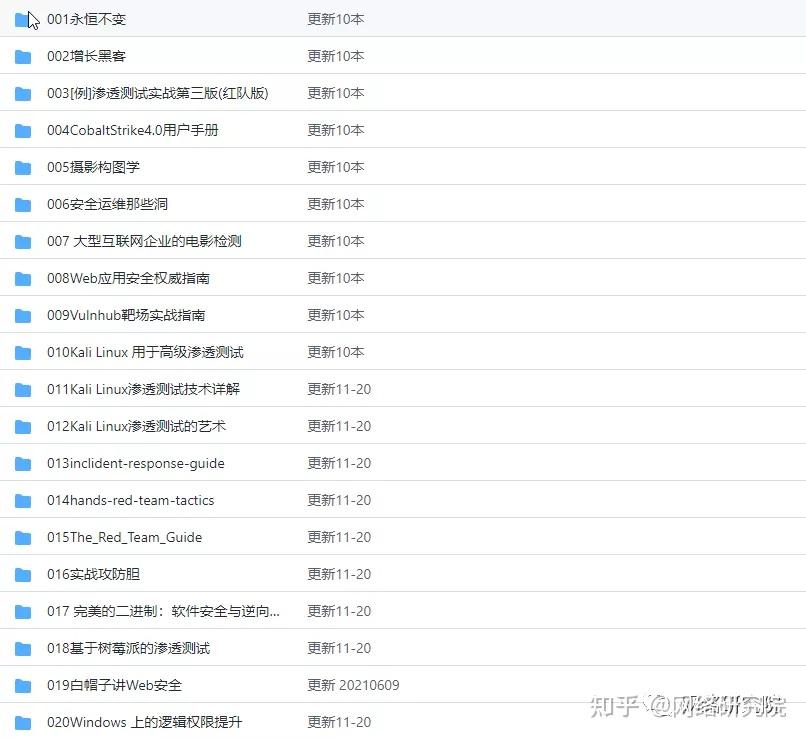Open 017 完美的二进制：软件安全与逆向 name
This screenshot has width=806, height=739.
163,611
